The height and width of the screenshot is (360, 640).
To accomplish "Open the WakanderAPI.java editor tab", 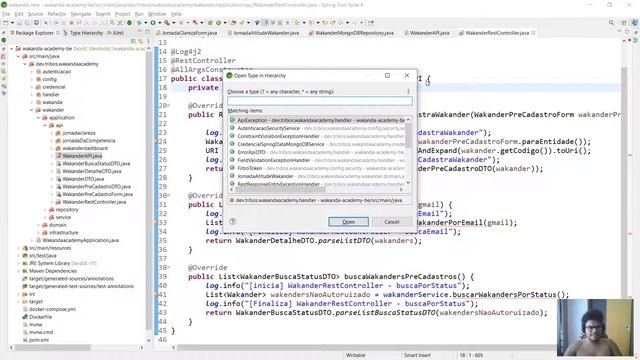I will pyautogui.click(x=427, y=33).
